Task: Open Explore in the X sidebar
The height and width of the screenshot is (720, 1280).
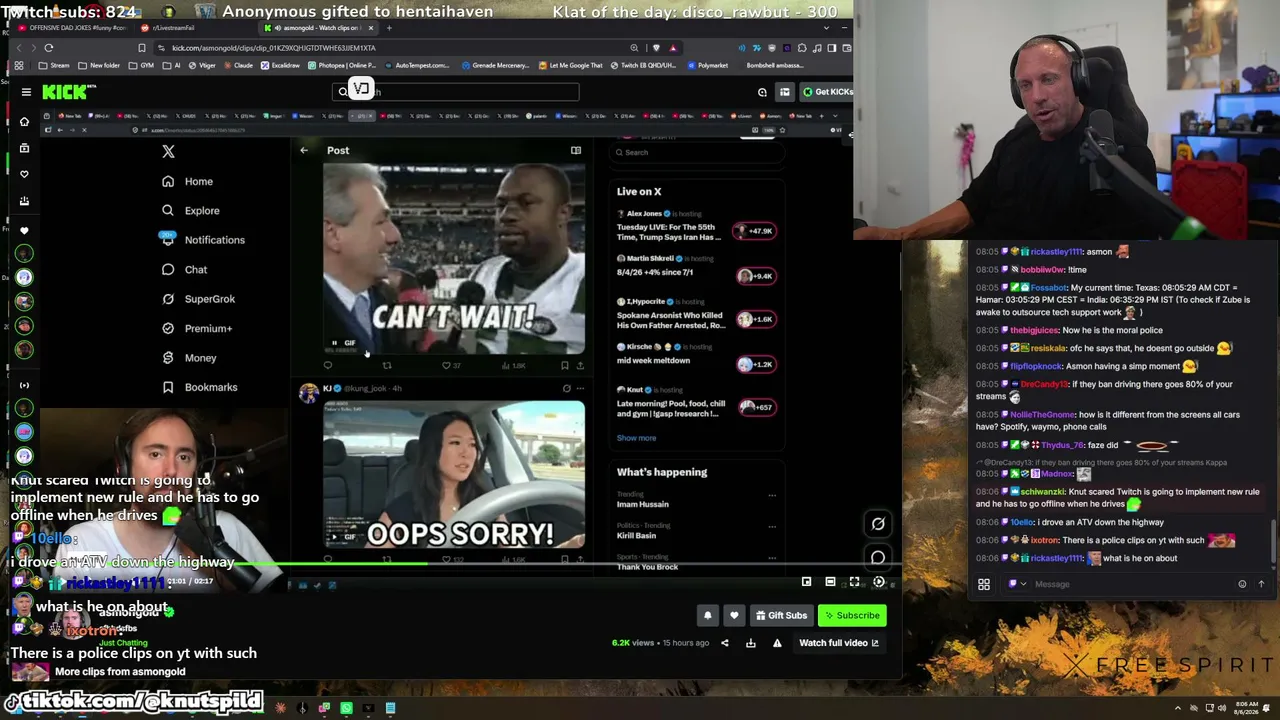Action: (190, 210)
